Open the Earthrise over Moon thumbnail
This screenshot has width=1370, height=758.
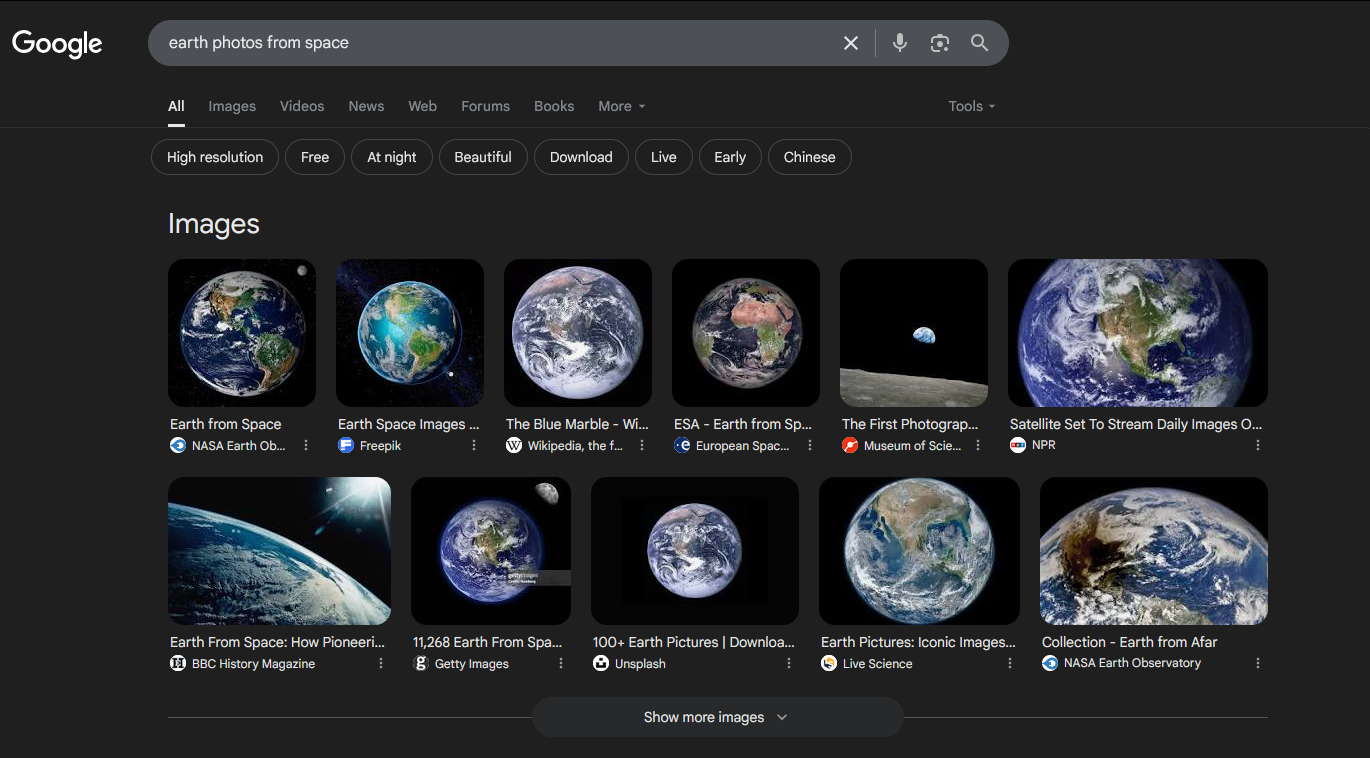tap(914, 333)
